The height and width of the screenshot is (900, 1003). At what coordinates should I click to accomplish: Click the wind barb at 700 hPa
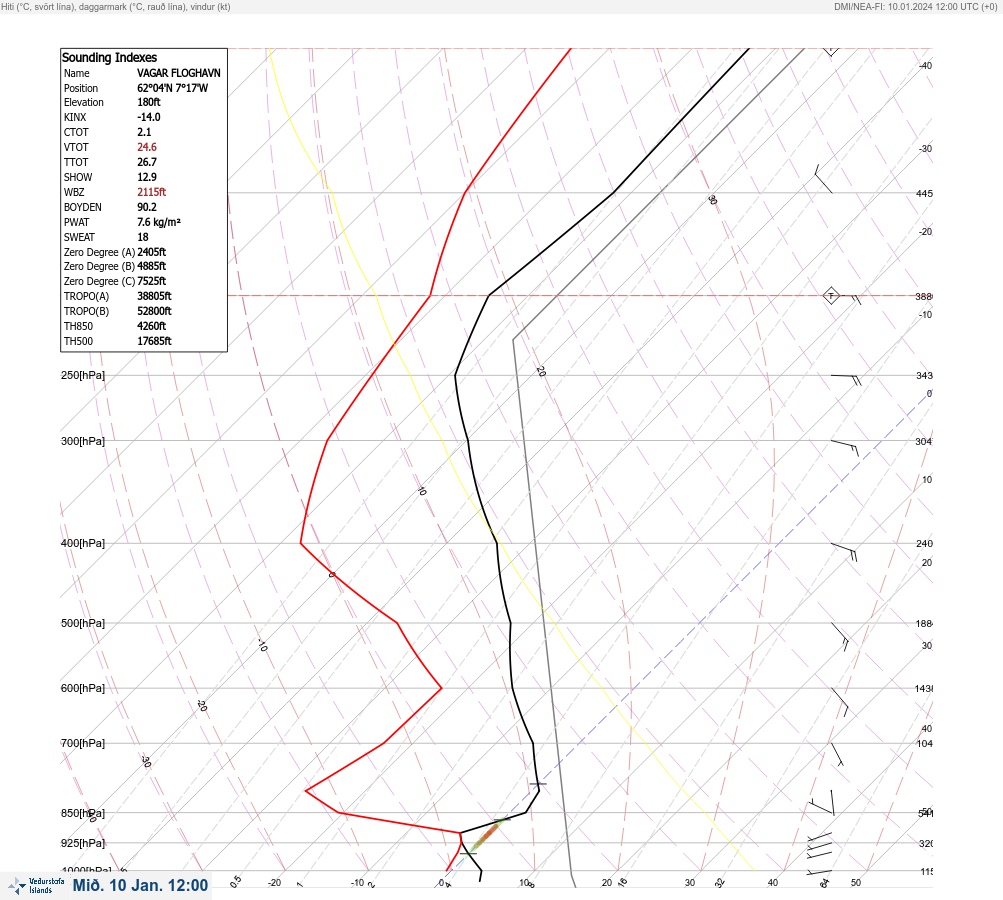837,754
